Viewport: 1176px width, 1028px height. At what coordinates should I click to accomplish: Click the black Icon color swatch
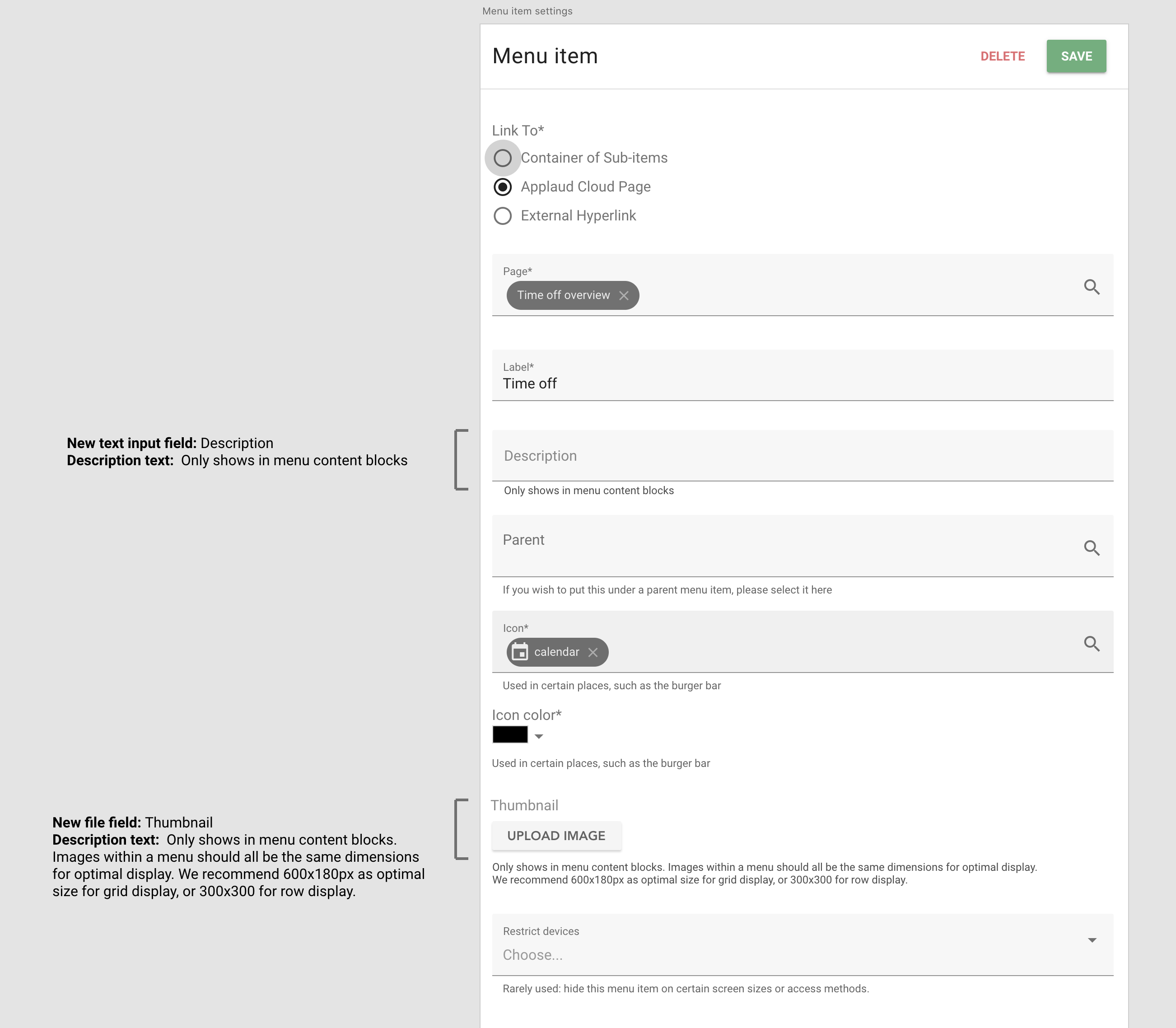pos(510,734)
